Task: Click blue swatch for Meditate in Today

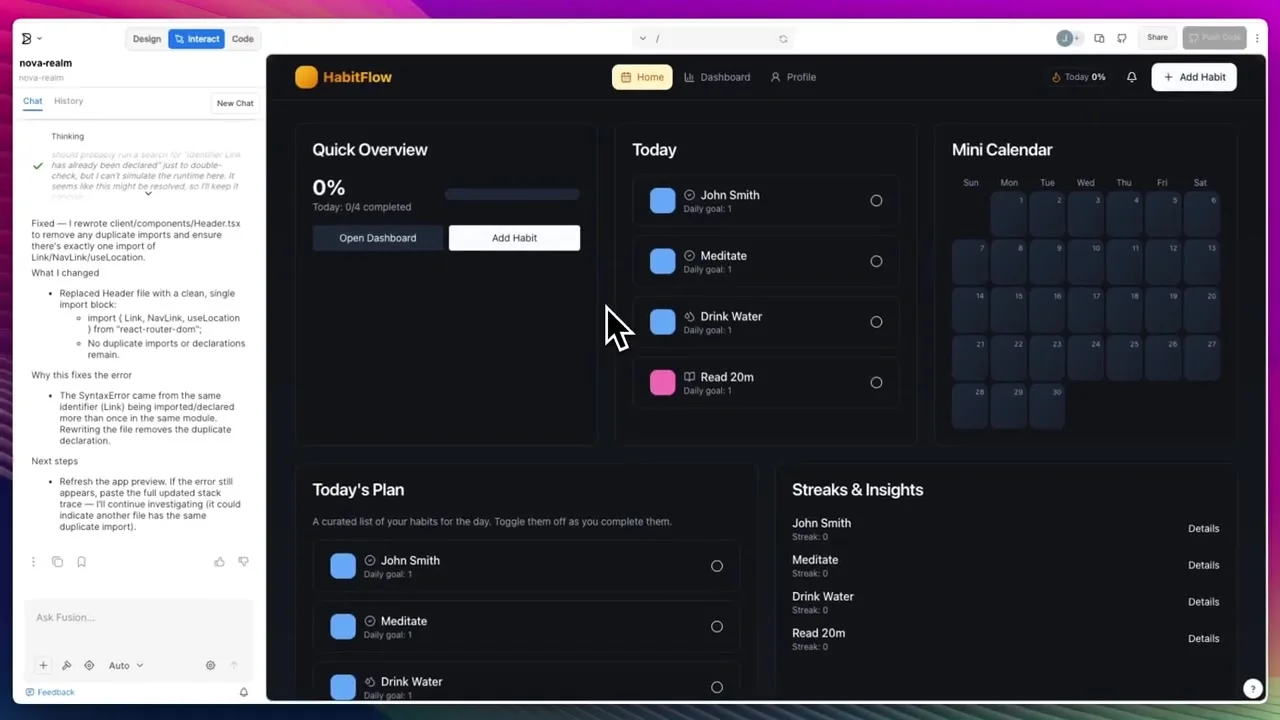Action: pyautogui.click(x=662, y=261)
